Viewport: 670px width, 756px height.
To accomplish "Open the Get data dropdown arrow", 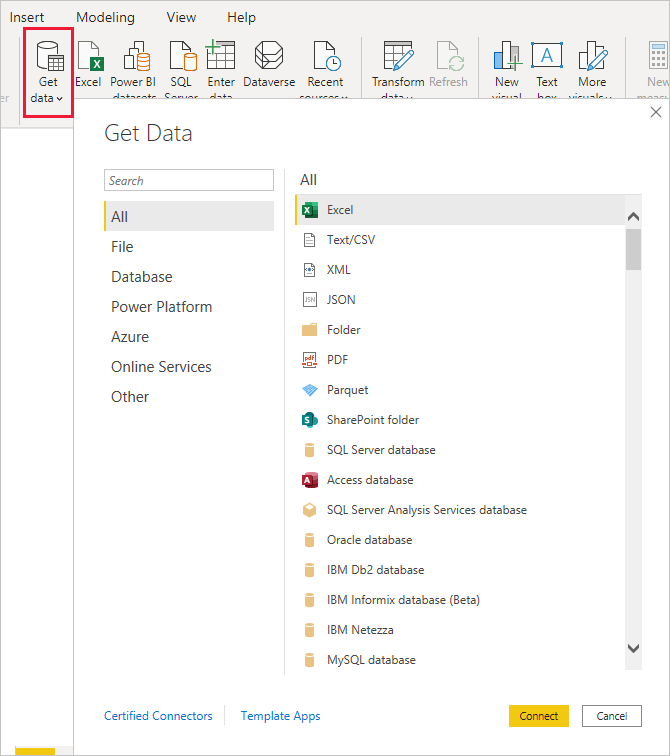I will point(60,98).
